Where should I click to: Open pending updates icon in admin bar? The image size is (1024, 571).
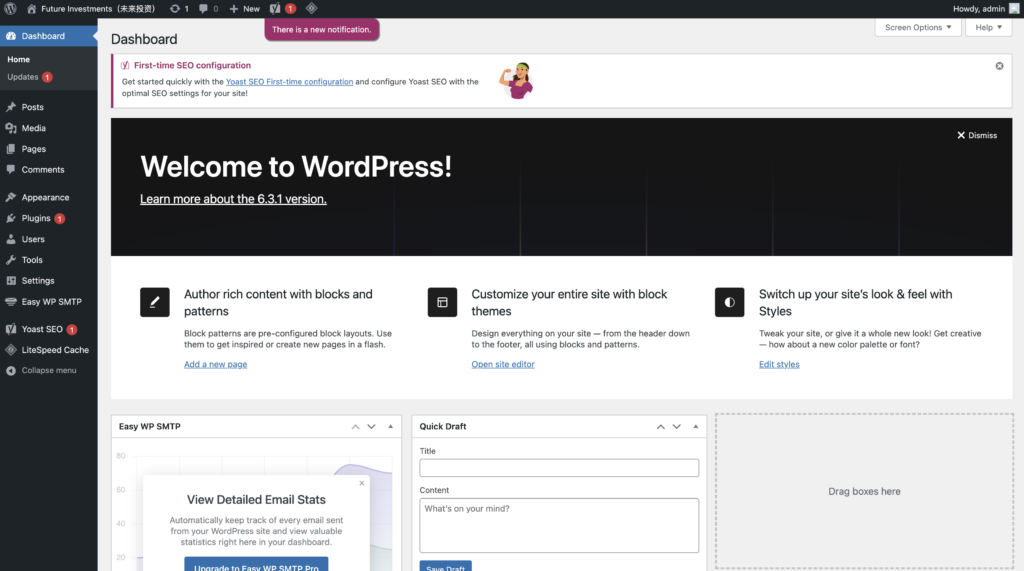pos(179,8)
